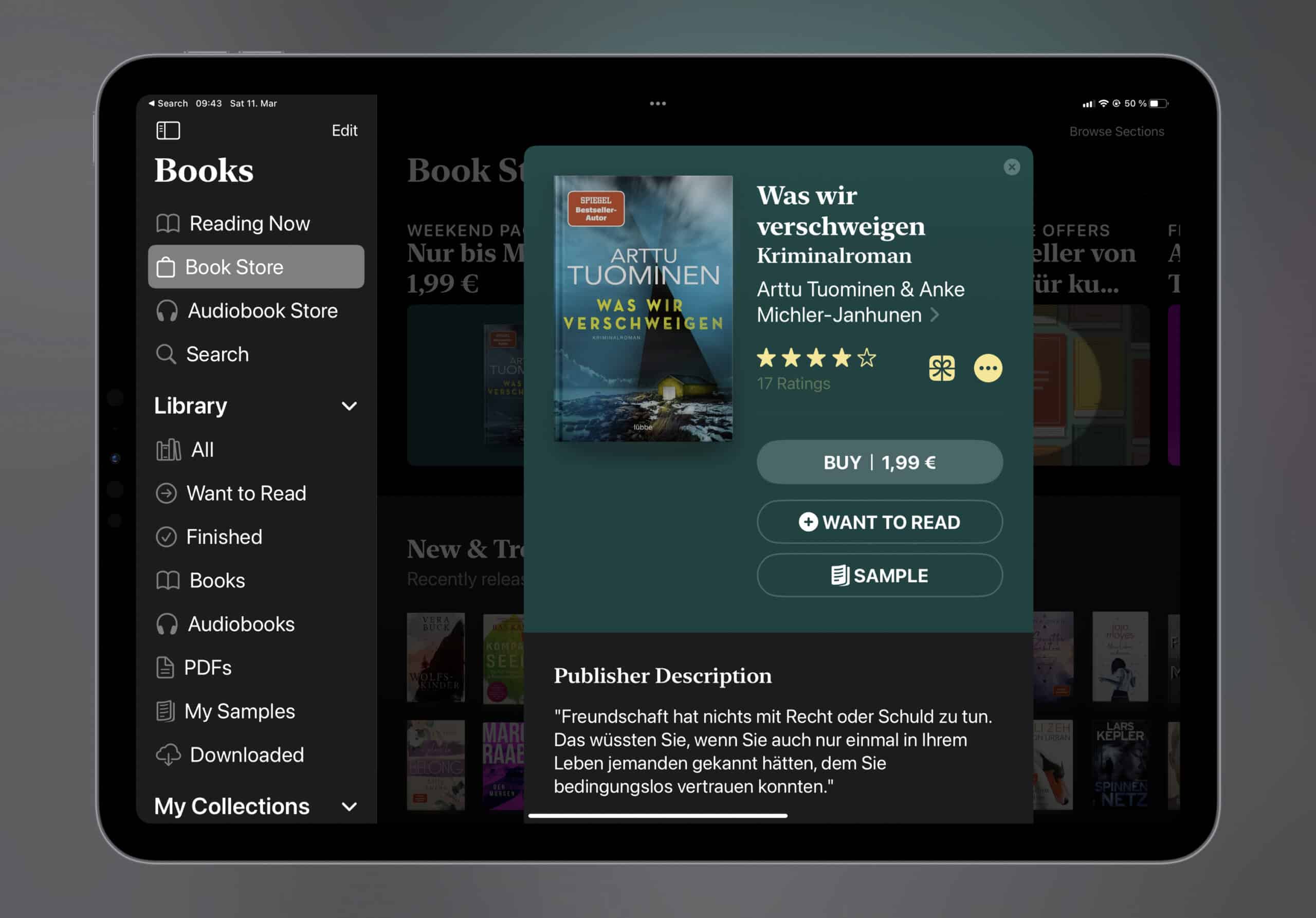Viewport: 1316px width, 918px height.
Task: Open the Want to Read collection
Action: tap(256, 493)
